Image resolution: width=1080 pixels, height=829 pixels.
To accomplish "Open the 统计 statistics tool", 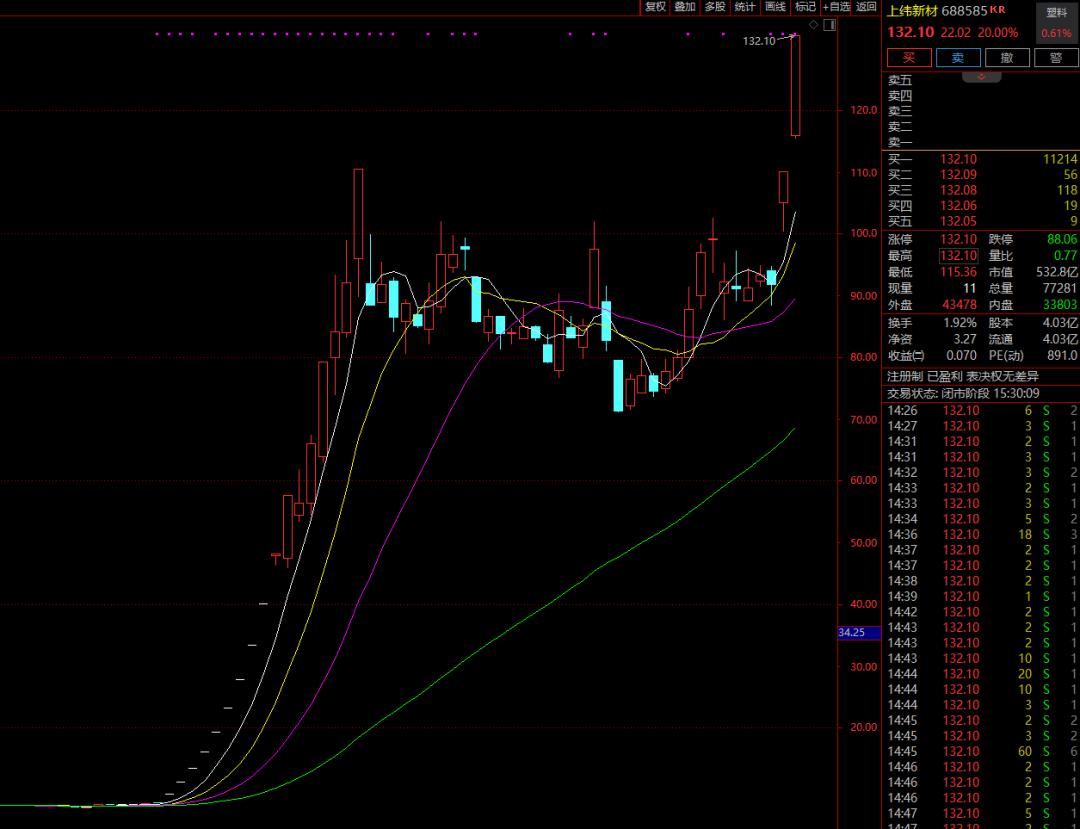I will pos(745,7).
